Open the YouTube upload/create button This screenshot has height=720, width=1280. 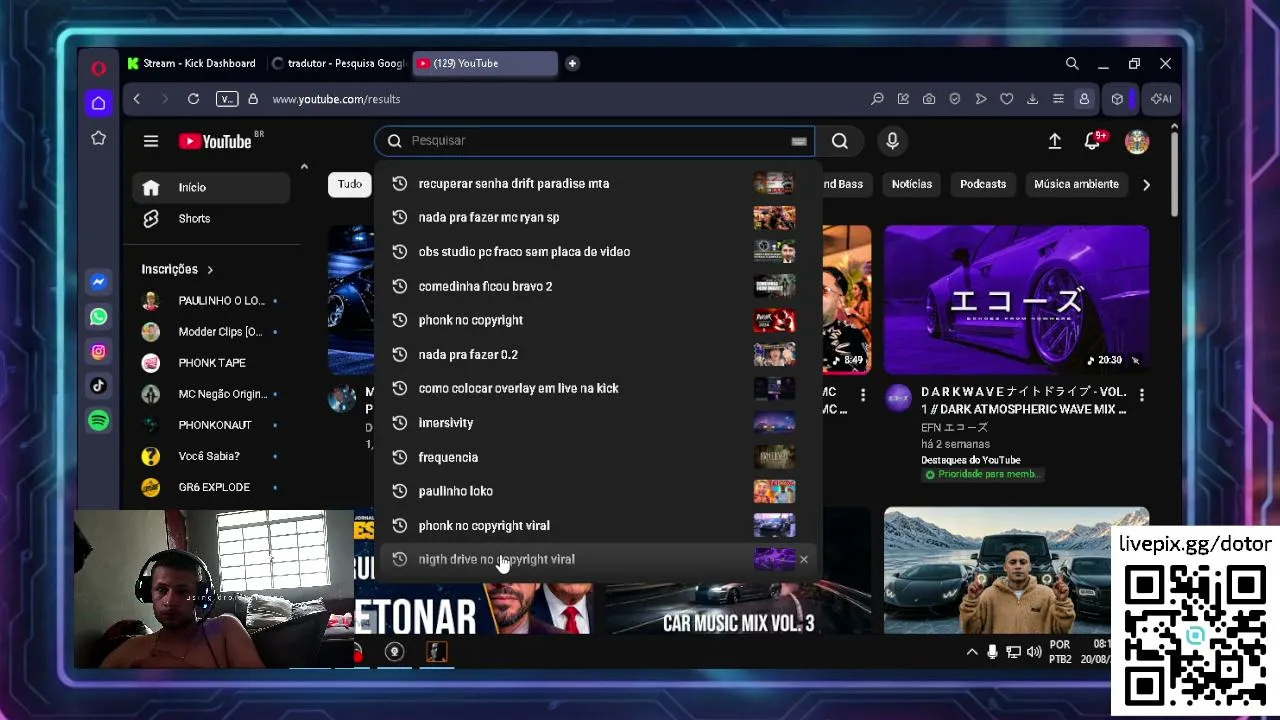coord(1054,141)
